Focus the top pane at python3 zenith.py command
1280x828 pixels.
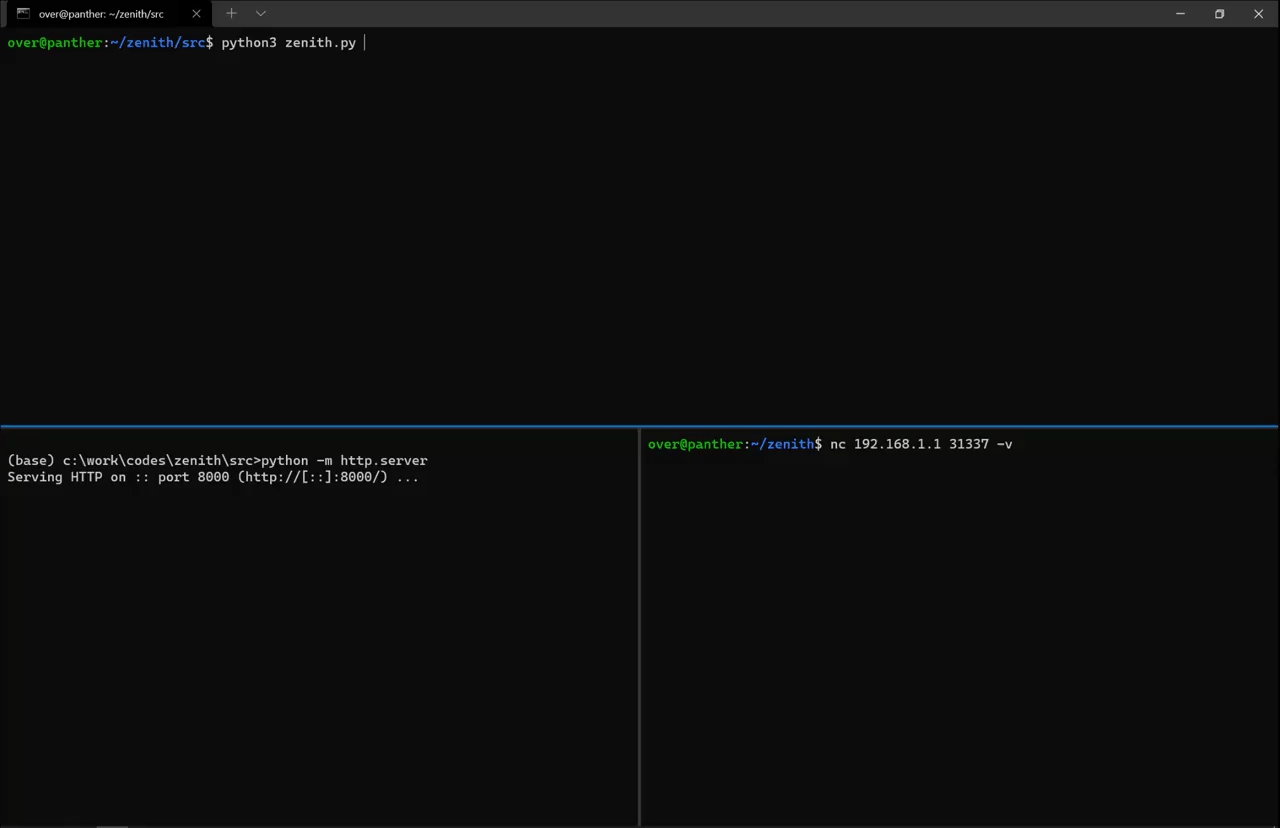(x=288, y=43)
